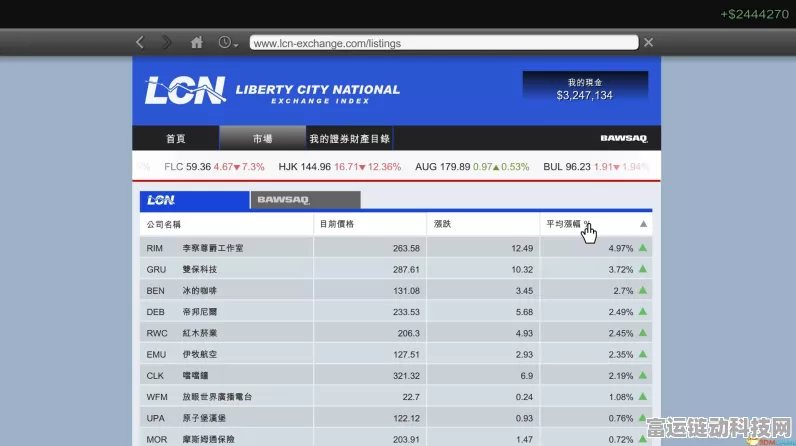Image resolution: width=796 pixels, height=446 pixels.
Task: Open the RWC 紅木菸業 listing
Action: (396, 333)
